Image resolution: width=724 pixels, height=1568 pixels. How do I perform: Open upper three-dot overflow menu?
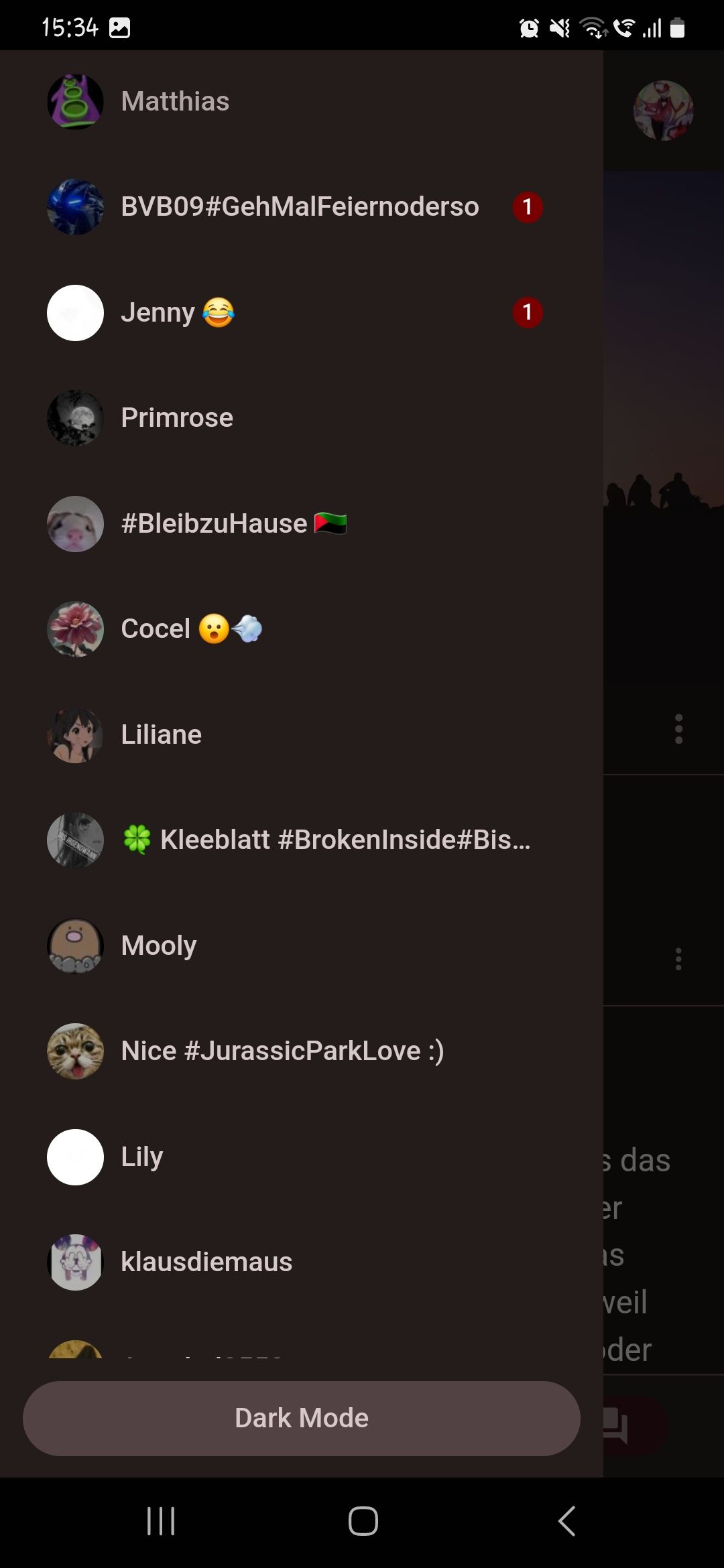tap(678, 729)
